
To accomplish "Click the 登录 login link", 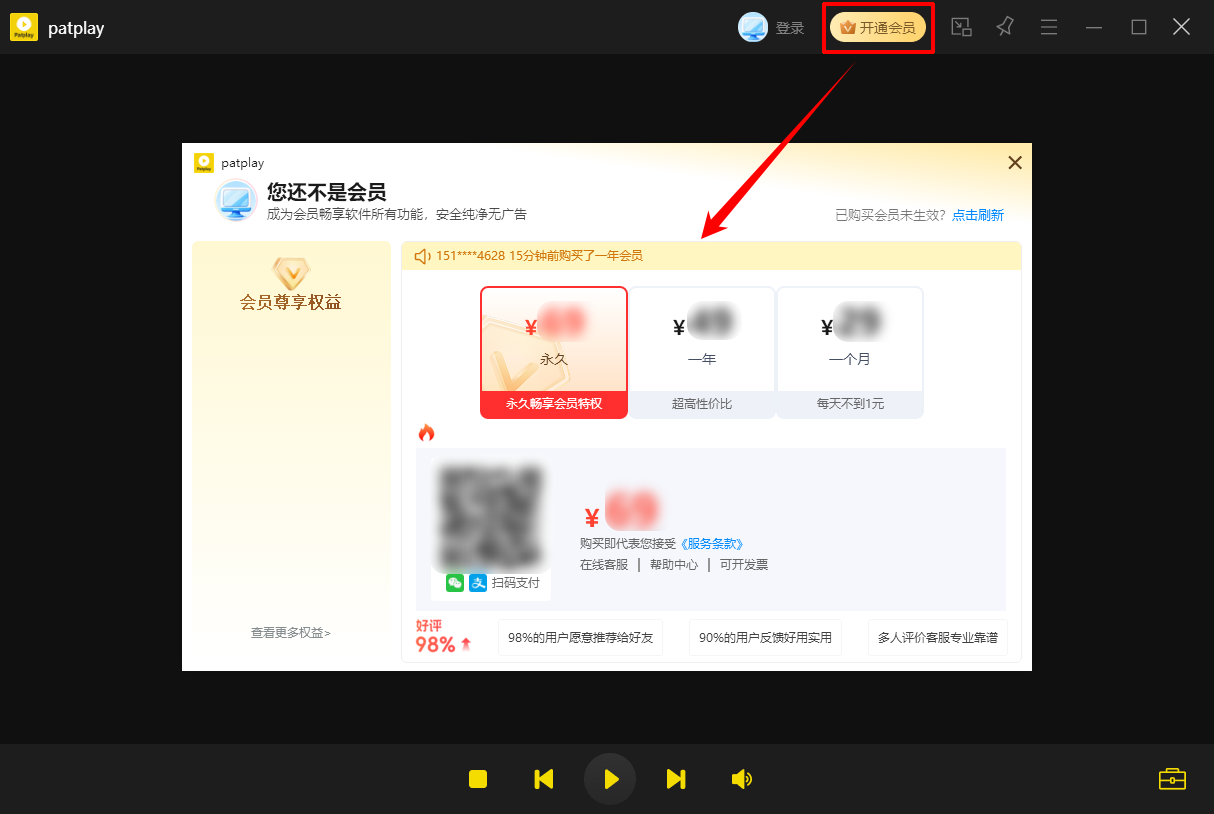I will coord(790,28).
